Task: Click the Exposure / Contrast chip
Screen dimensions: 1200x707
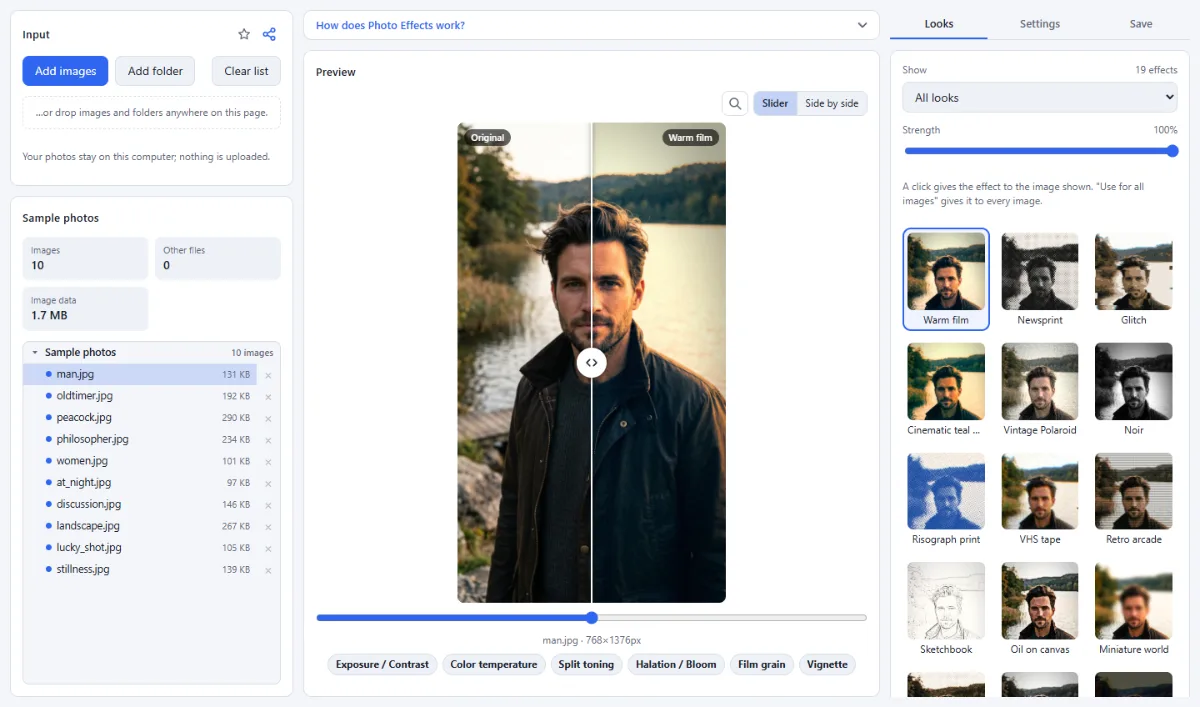Action: coord(382,664)
